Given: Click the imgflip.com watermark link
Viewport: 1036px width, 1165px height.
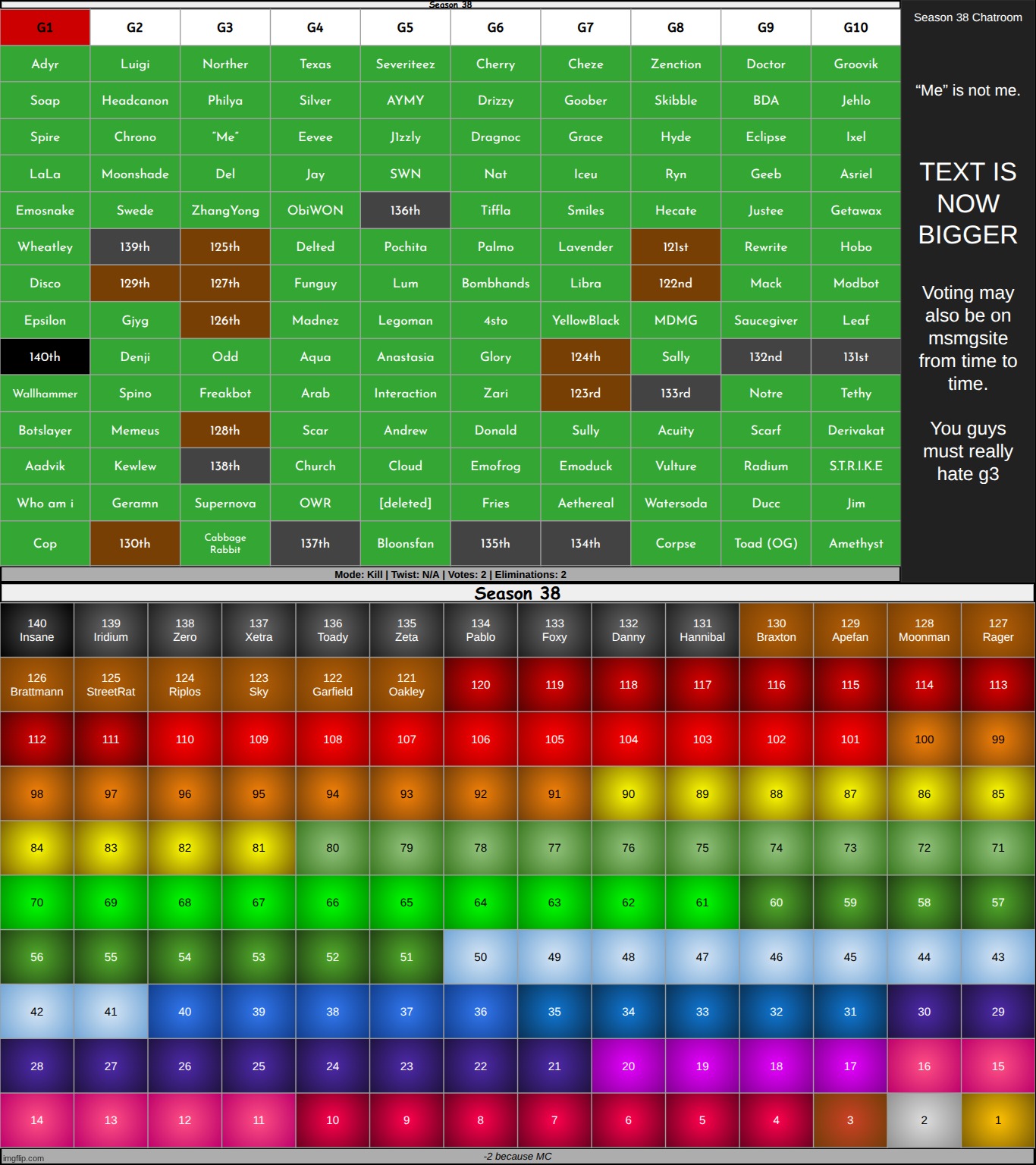Looking at the screenshot, I should 24,1158.
